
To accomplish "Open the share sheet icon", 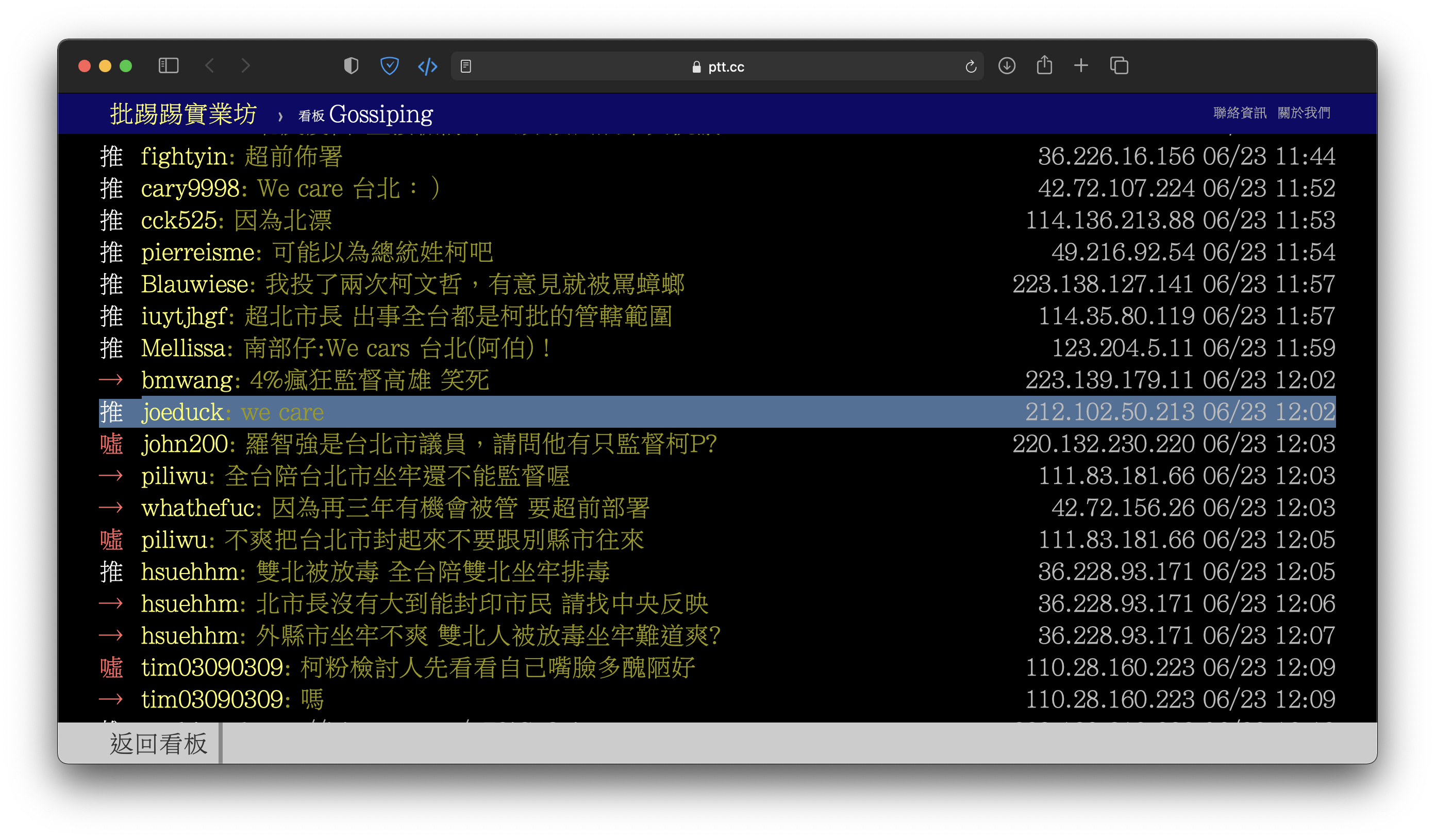I will 1044,65.
